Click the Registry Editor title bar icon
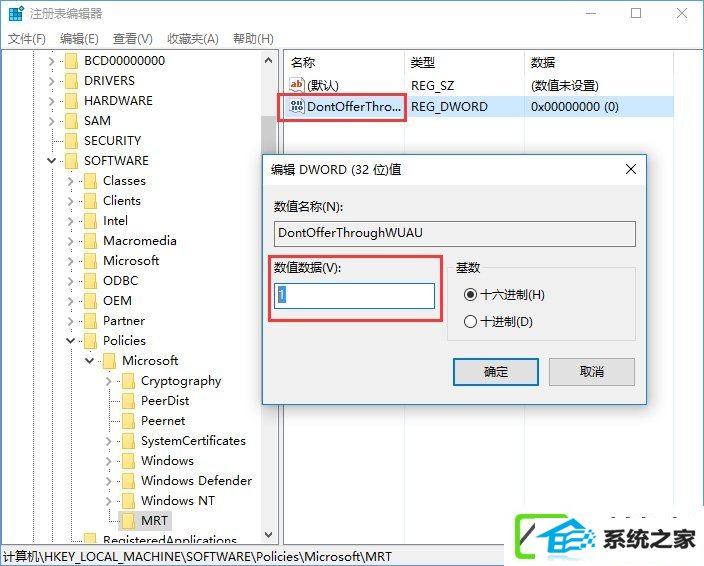Screen dimensions: 704x566 click(16, 13)
